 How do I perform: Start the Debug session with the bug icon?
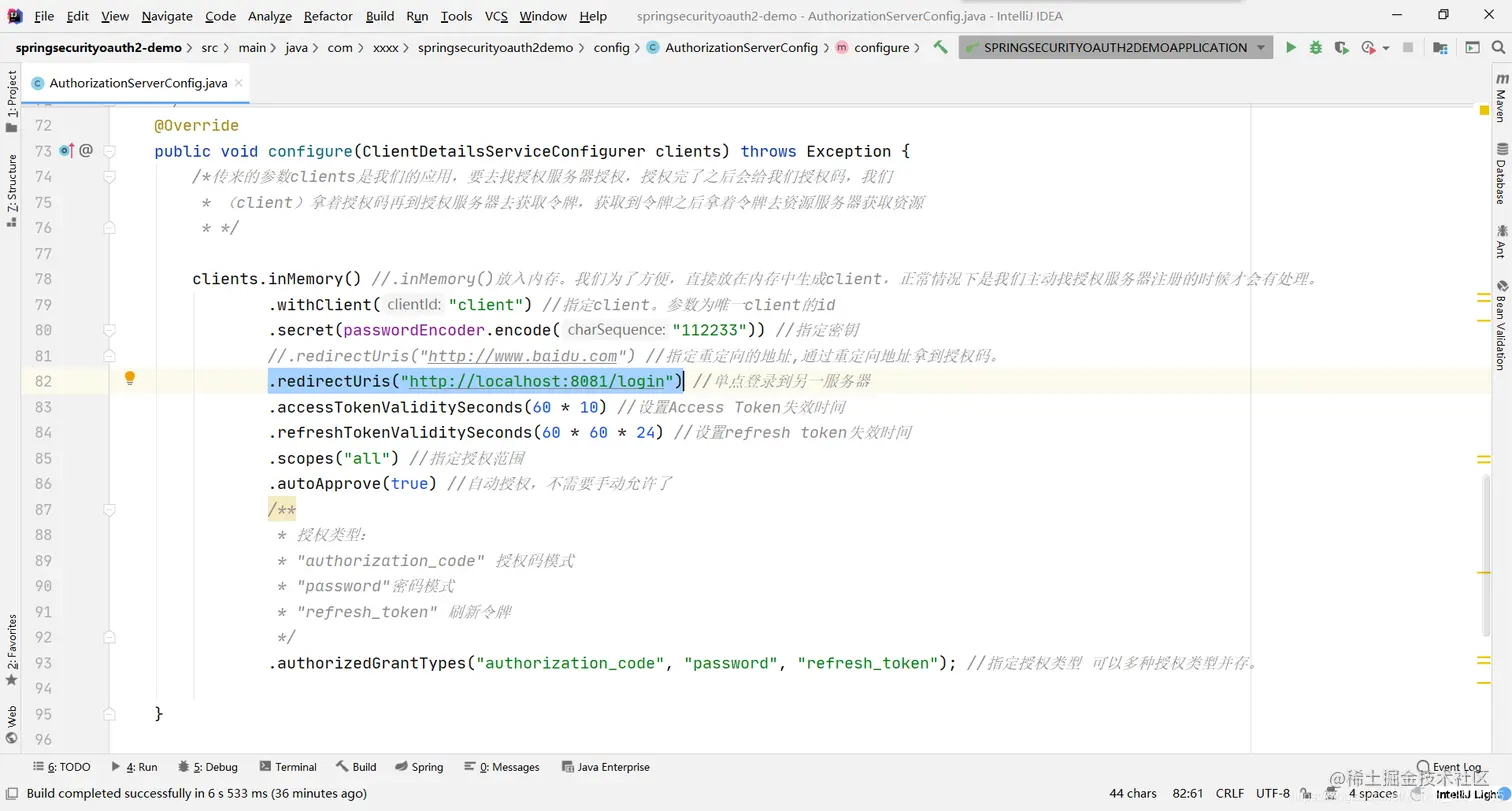1316,47
